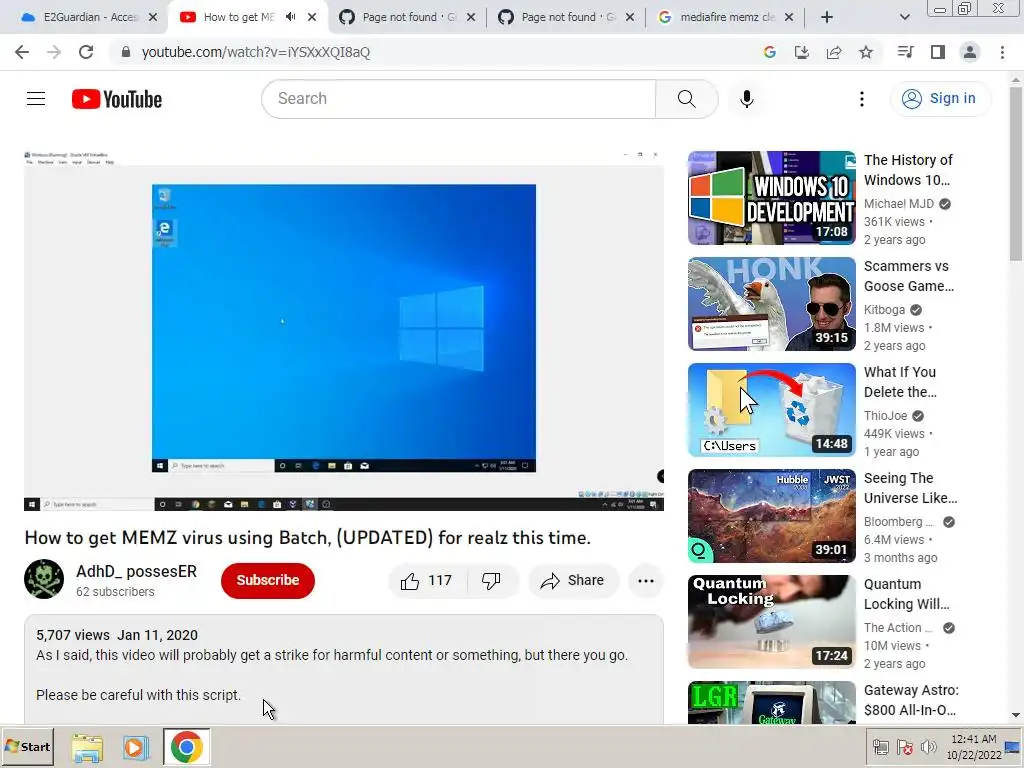Toggle the browser side panel

click(937, 52)
